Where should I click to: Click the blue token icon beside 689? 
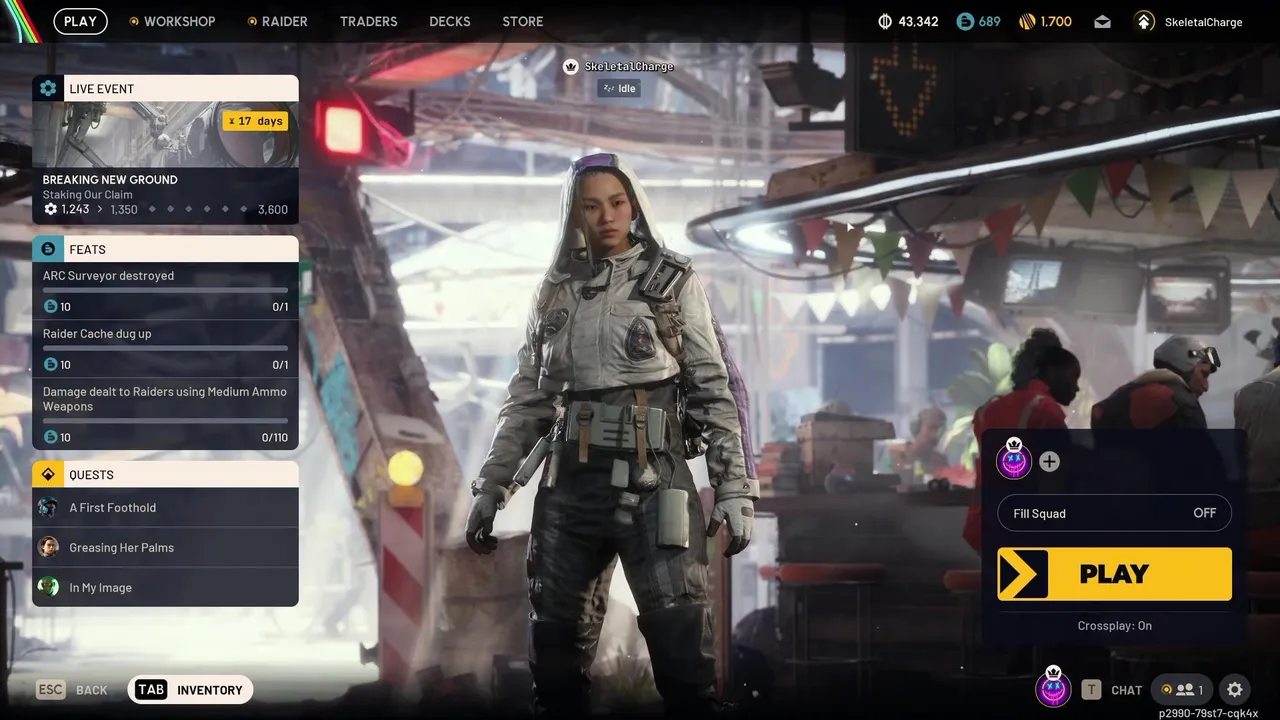(x=965, y=21)
